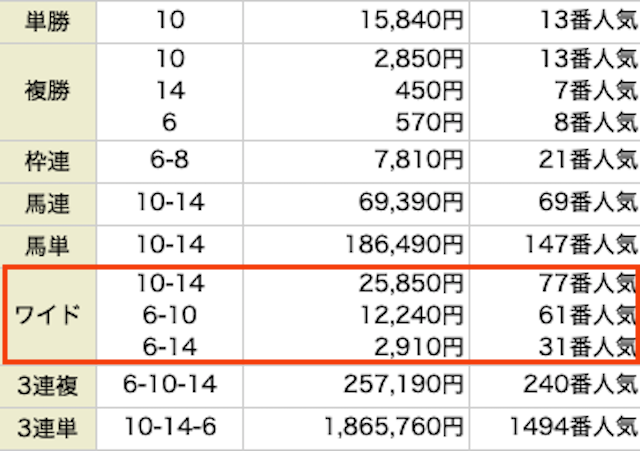Click the 単勝 row label
Viewport: 640px width, 451px height.
[x=47, y=21]
